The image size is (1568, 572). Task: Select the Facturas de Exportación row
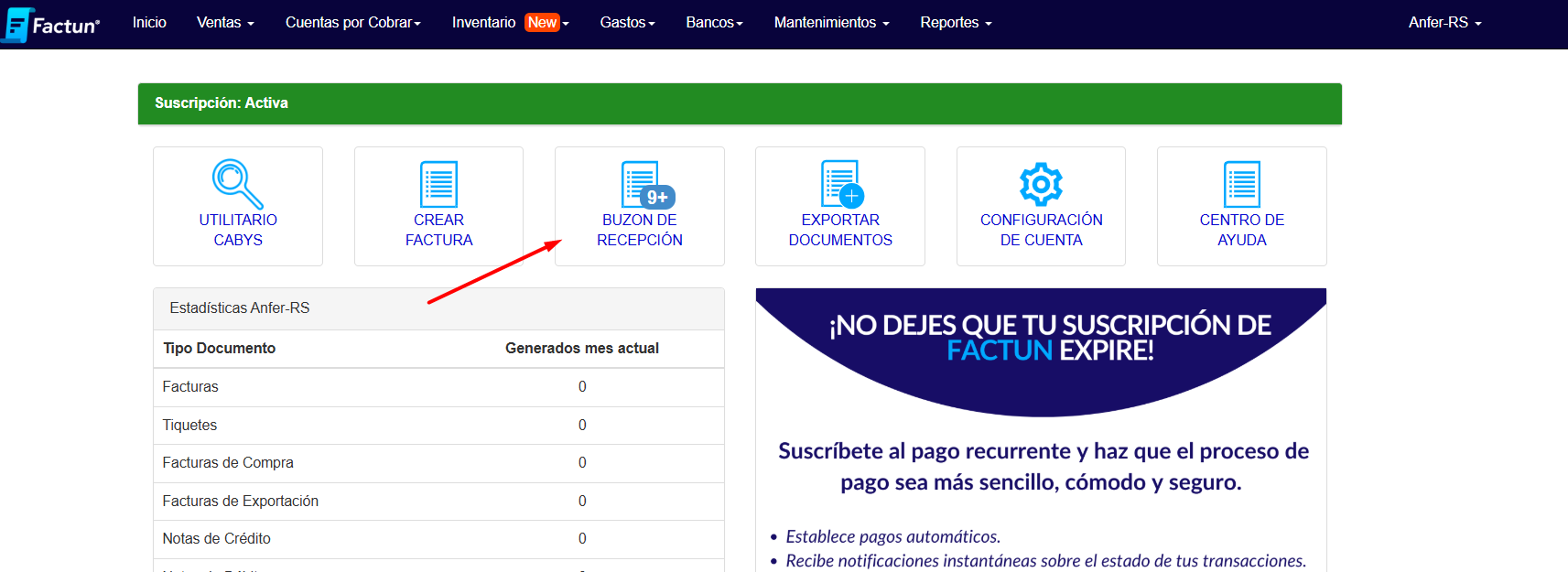click(438, 502)
